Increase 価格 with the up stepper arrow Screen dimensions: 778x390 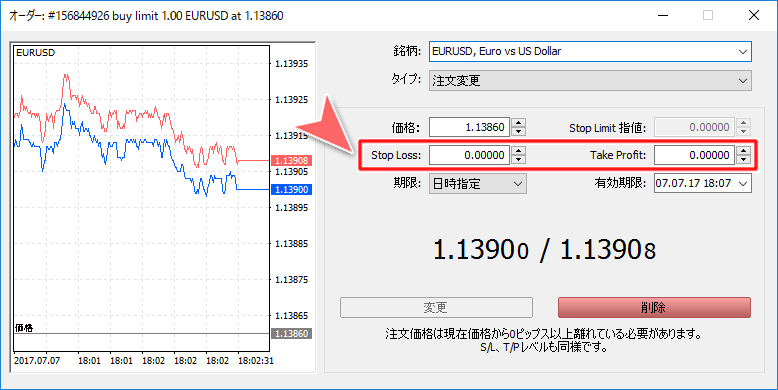518,123
